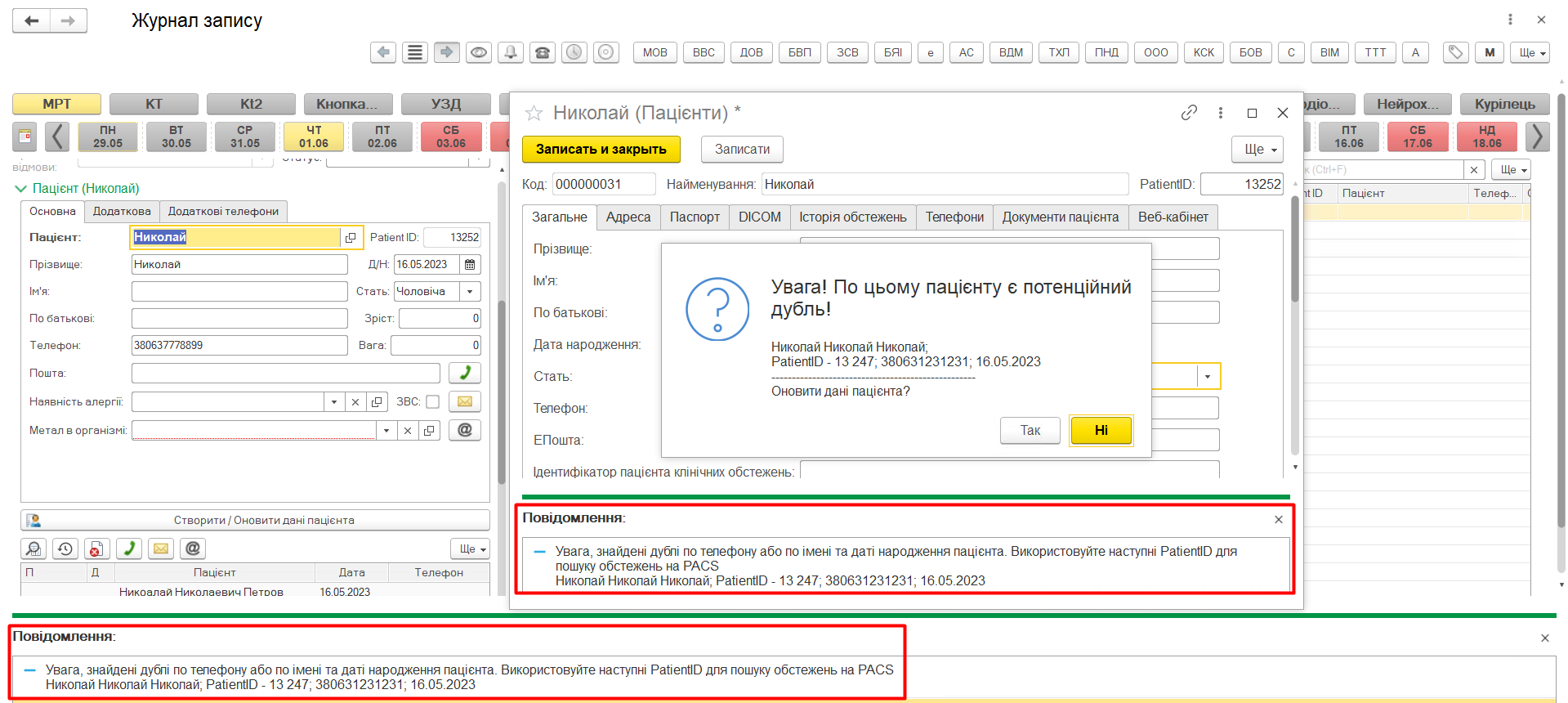
Task: Open the Стать dropdown with Чоловіча
Action: pyautogui.click(x=470, y=291)
